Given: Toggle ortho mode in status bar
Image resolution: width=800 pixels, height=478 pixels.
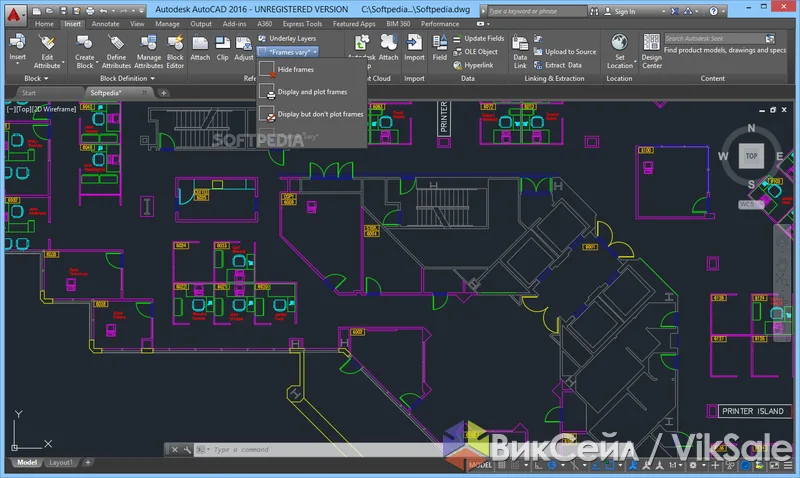Looking at the screenshot, I should (x=539, y=465).
